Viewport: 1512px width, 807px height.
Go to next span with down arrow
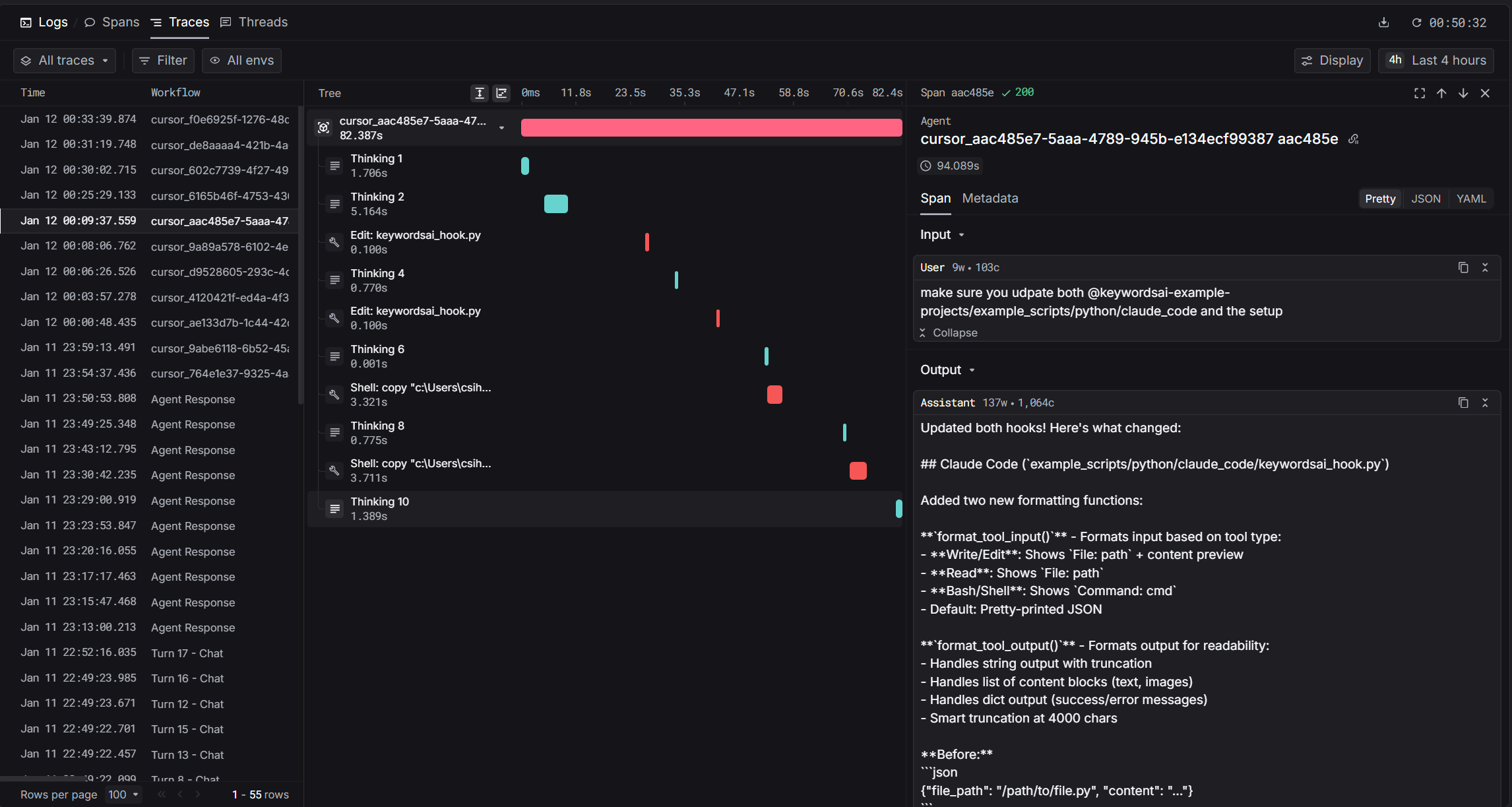(x=1463, y=93)
